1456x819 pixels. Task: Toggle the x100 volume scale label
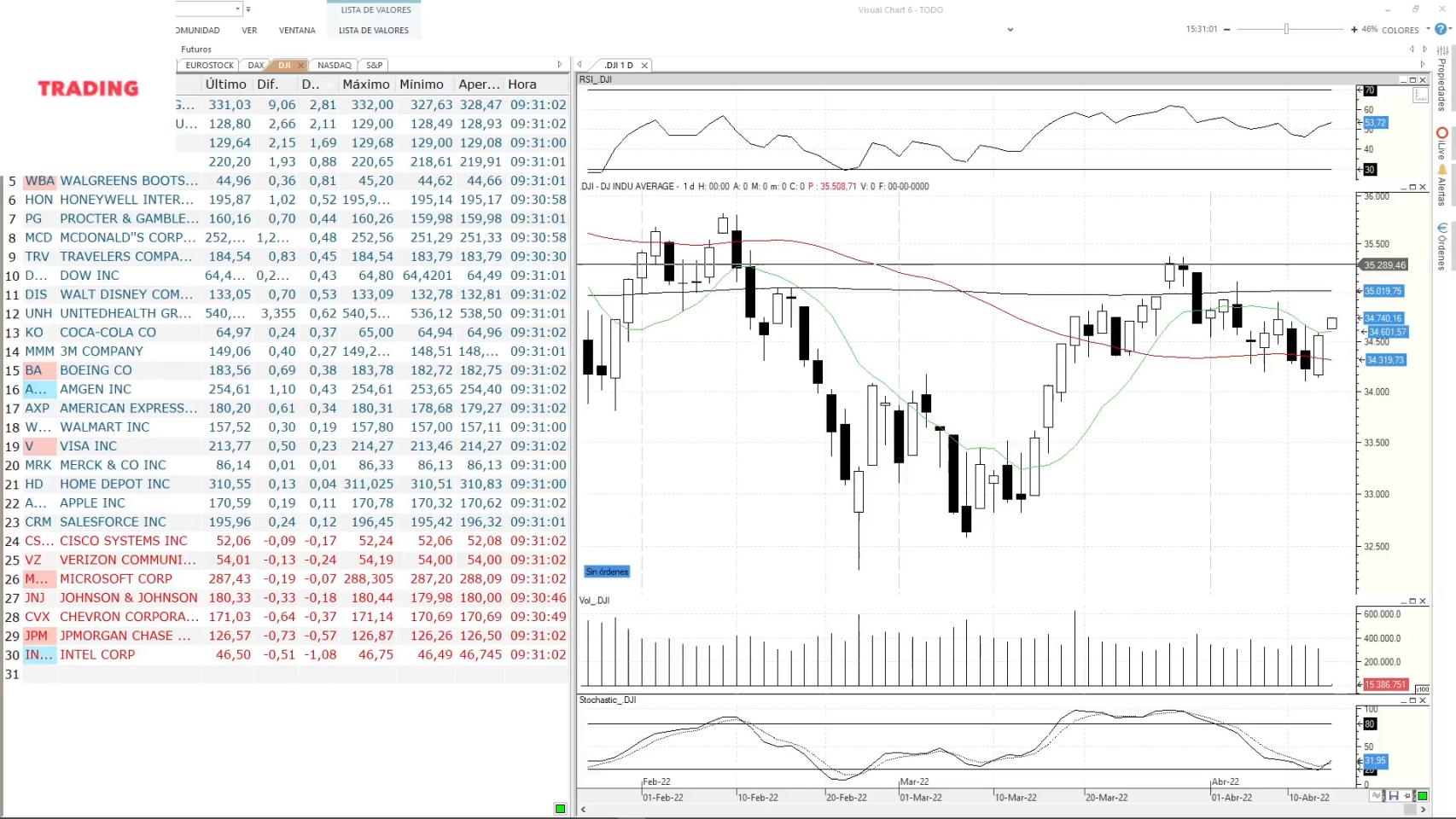1422,688
